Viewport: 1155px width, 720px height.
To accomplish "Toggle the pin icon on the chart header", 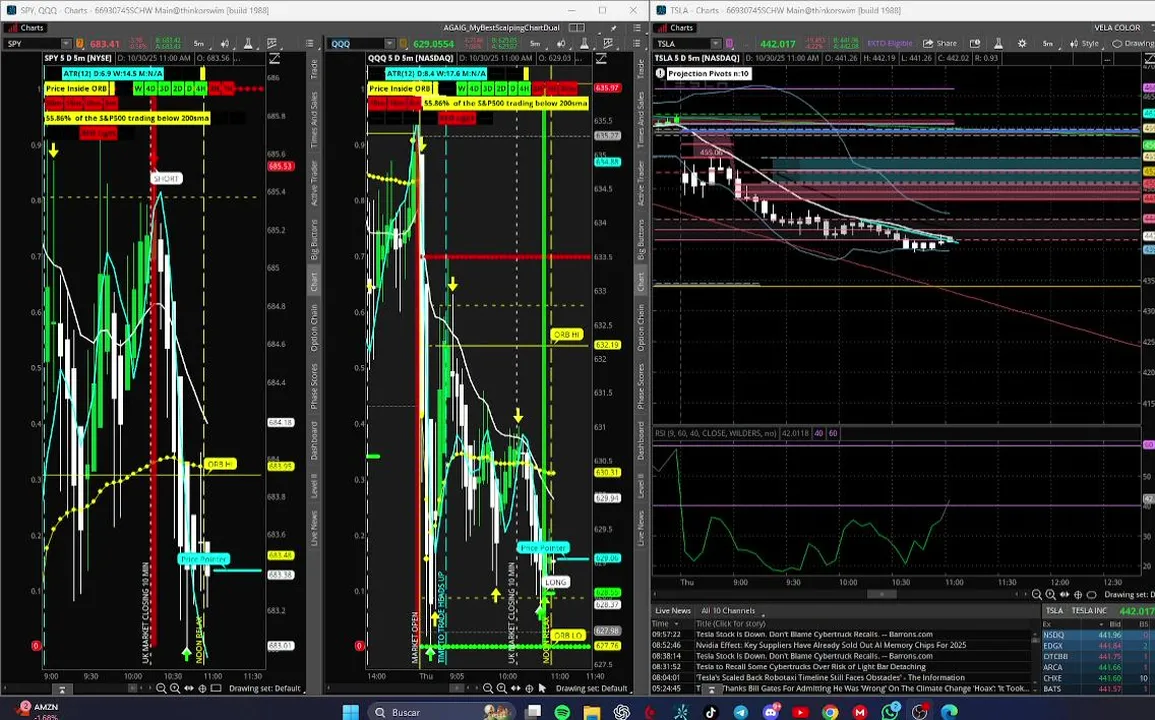I will tap(614, 27).
